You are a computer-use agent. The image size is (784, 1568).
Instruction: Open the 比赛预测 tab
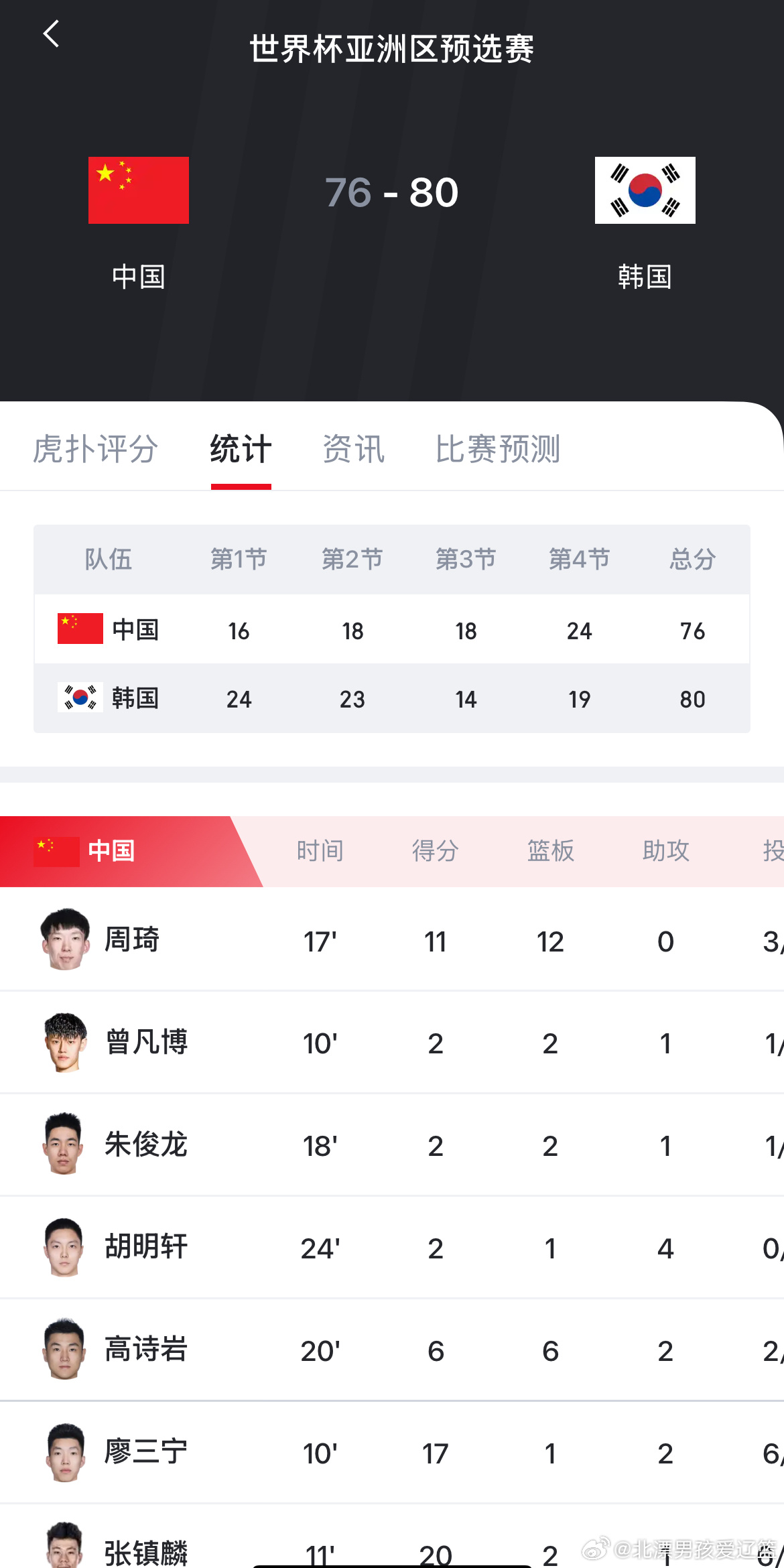tap(497, 448)
